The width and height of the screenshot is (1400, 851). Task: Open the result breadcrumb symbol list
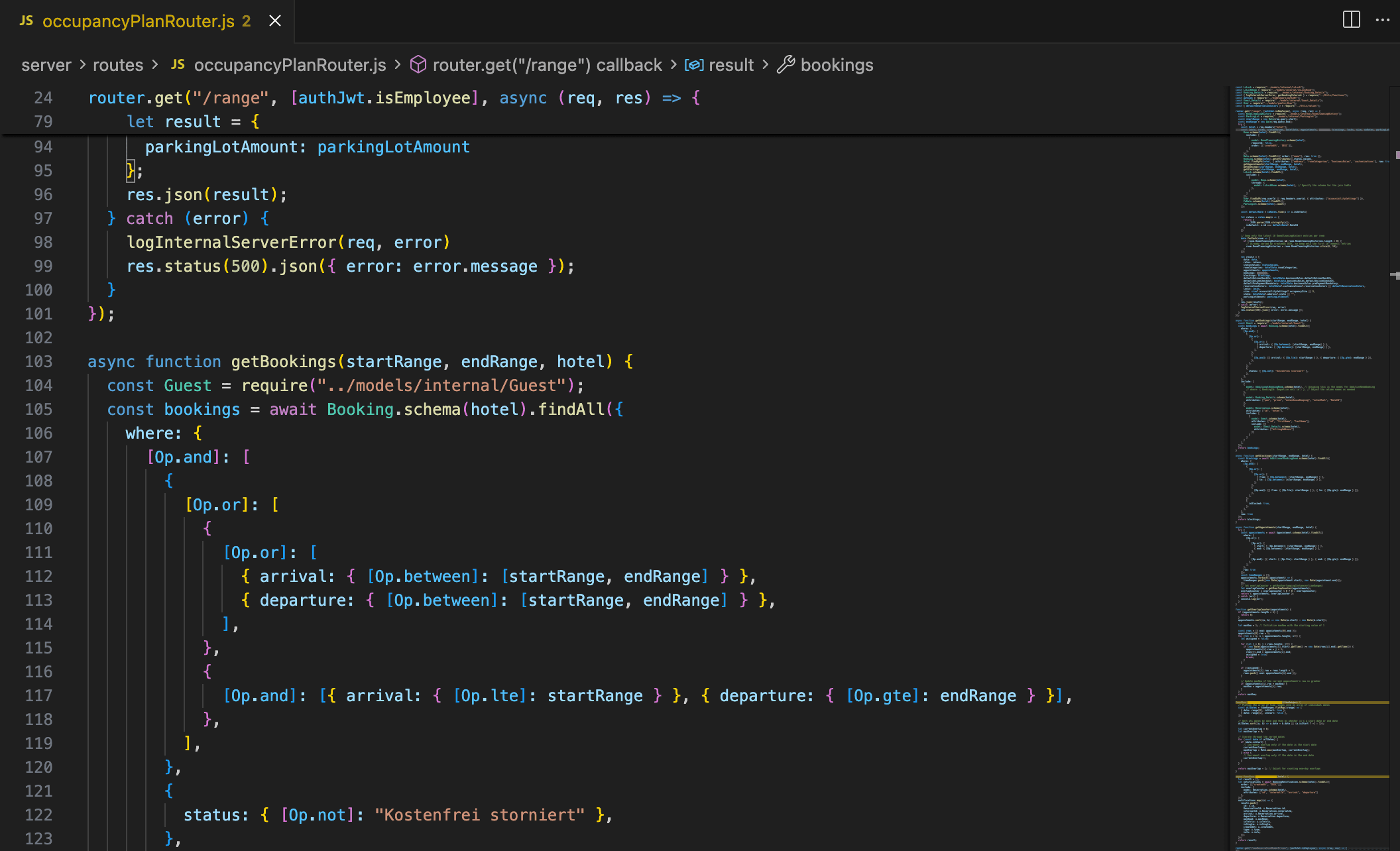tap(731, 65)
